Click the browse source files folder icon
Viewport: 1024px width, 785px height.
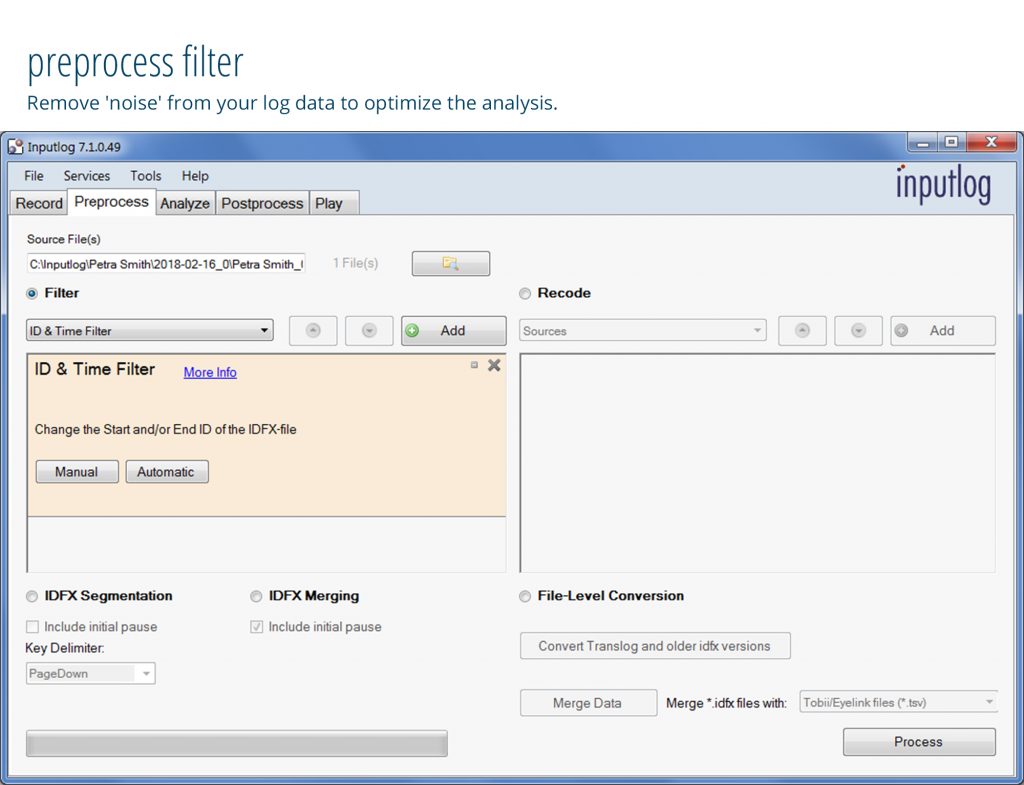pos(450,264)
